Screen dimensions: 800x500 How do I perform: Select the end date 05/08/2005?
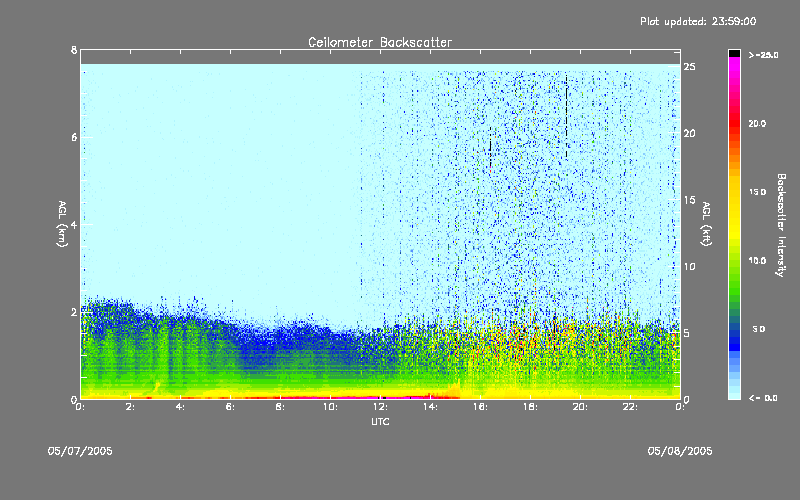coord(680,451)
